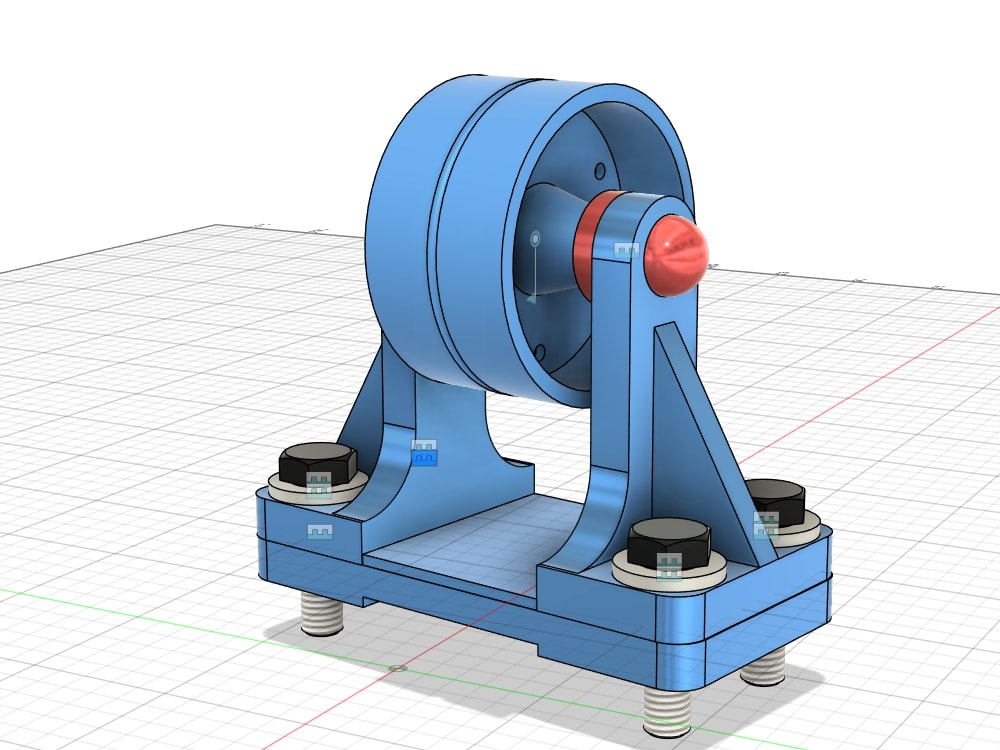
Task: Click the threaded bolt end under left corner
Action: tap(321, 613)
